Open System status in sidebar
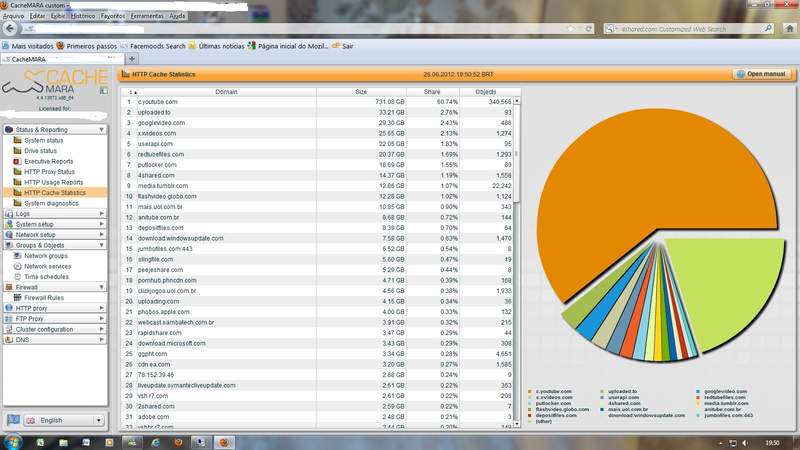Viewport: 800px width, 450px height. 43,140
